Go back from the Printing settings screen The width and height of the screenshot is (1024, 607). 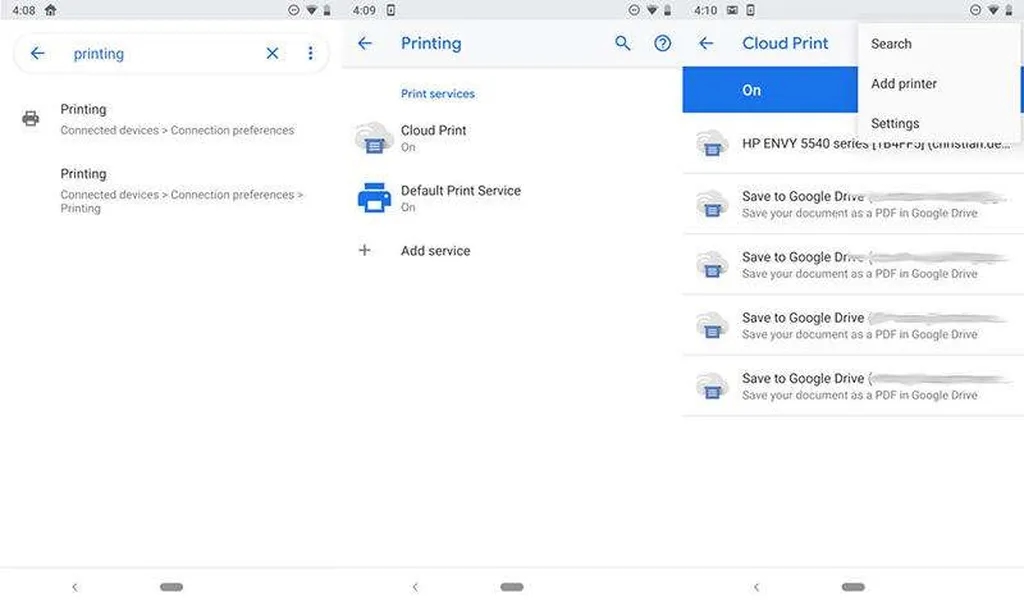pos(365,44)
